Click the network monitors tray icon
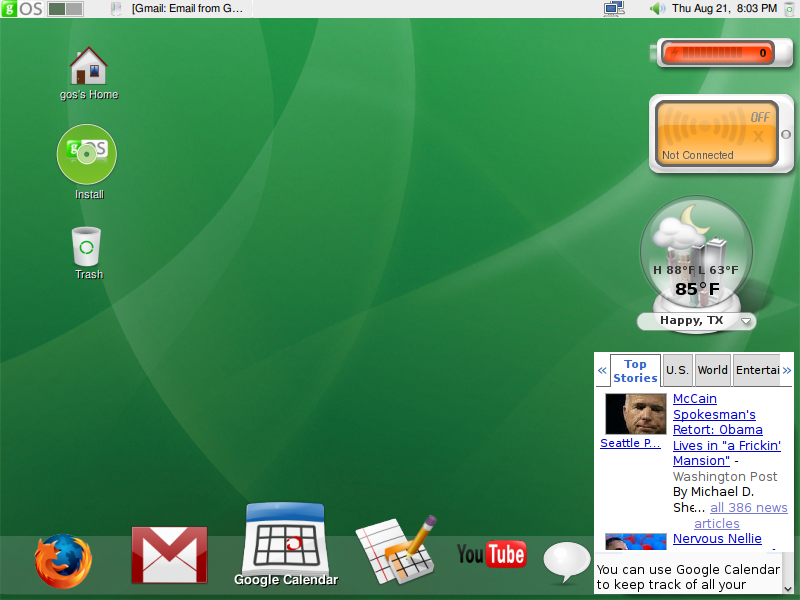Viewport: 800px width, 600px height. pos(614,8)
